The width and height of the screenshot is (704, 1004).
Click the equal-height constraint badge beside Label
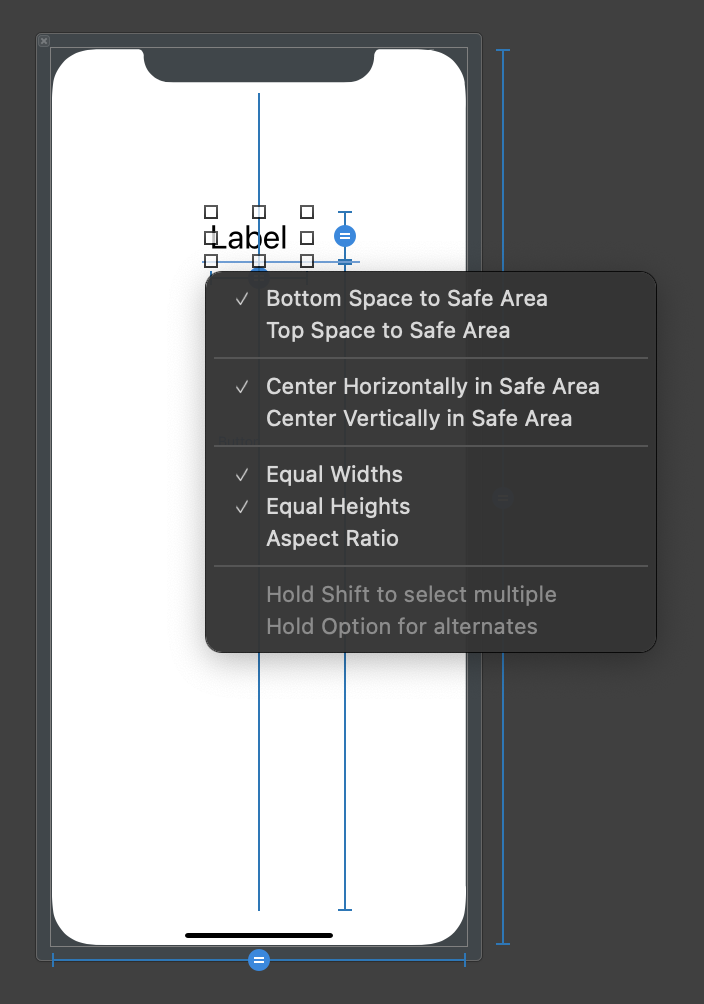[345, 236]
